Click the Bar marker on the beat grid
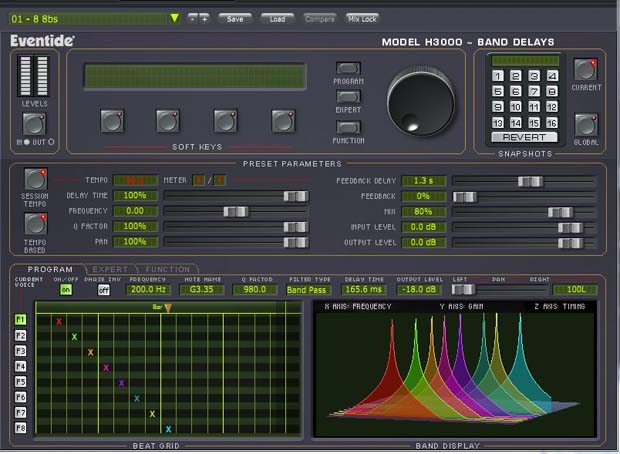 (x=168, y=308)
